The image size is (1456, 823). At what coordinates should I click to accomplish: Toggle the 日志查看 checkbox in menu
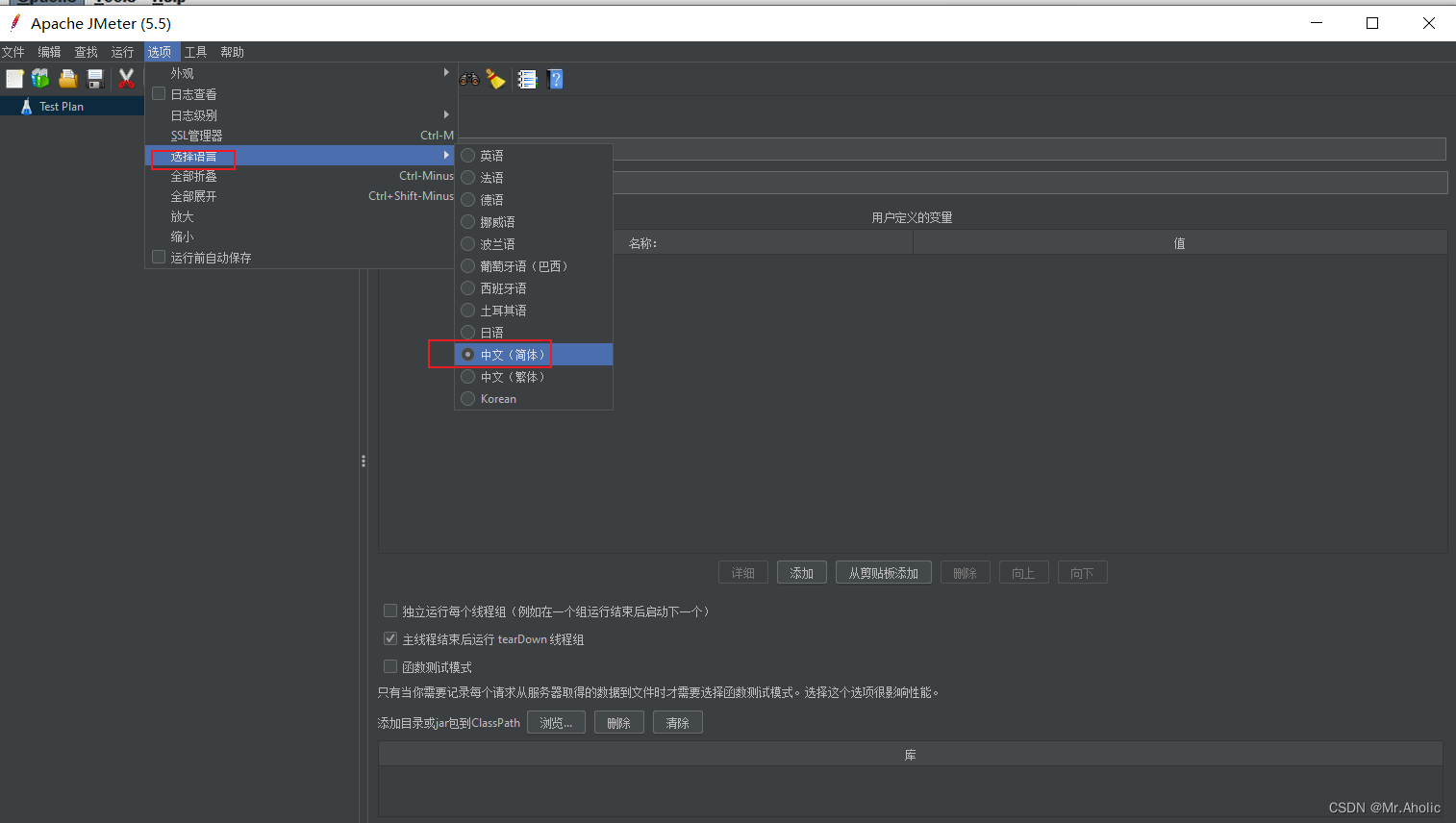159,94
